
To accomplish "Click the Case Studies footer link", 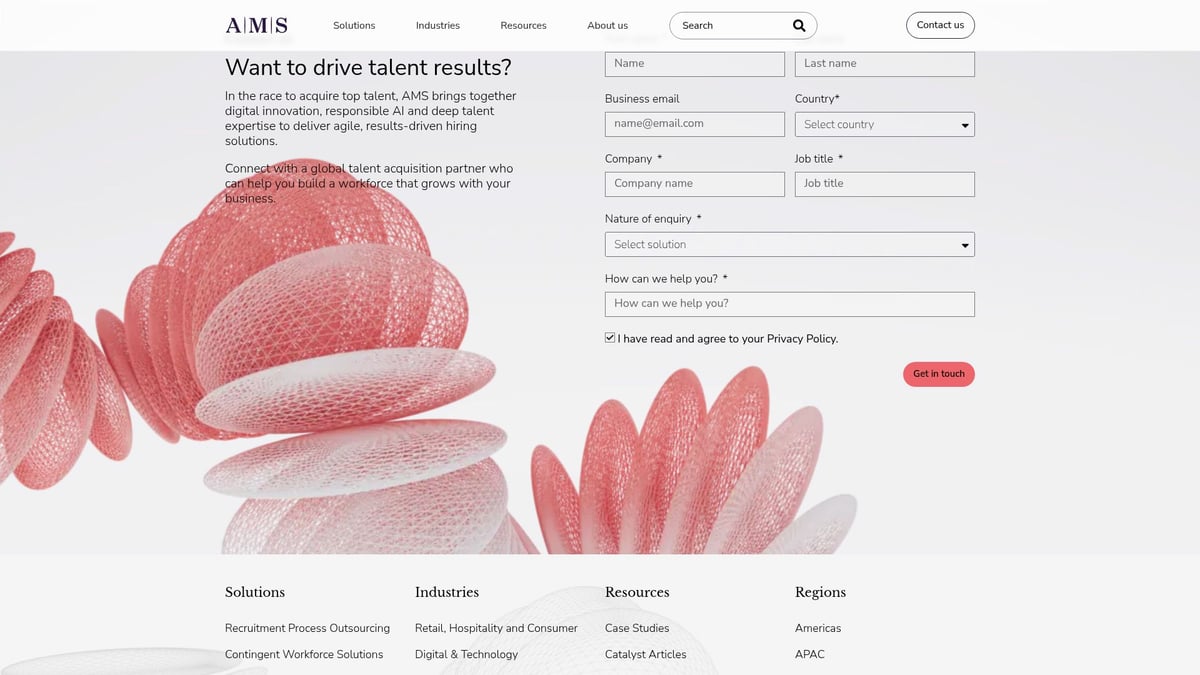I will click(637, 628).
